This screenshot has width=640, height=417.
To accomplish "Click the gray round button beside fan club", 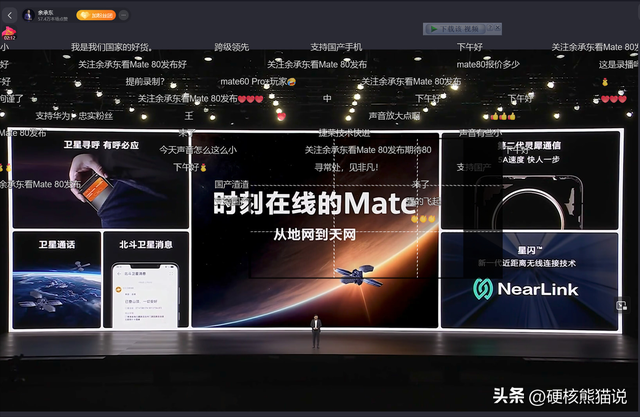I will click(124, 16).
